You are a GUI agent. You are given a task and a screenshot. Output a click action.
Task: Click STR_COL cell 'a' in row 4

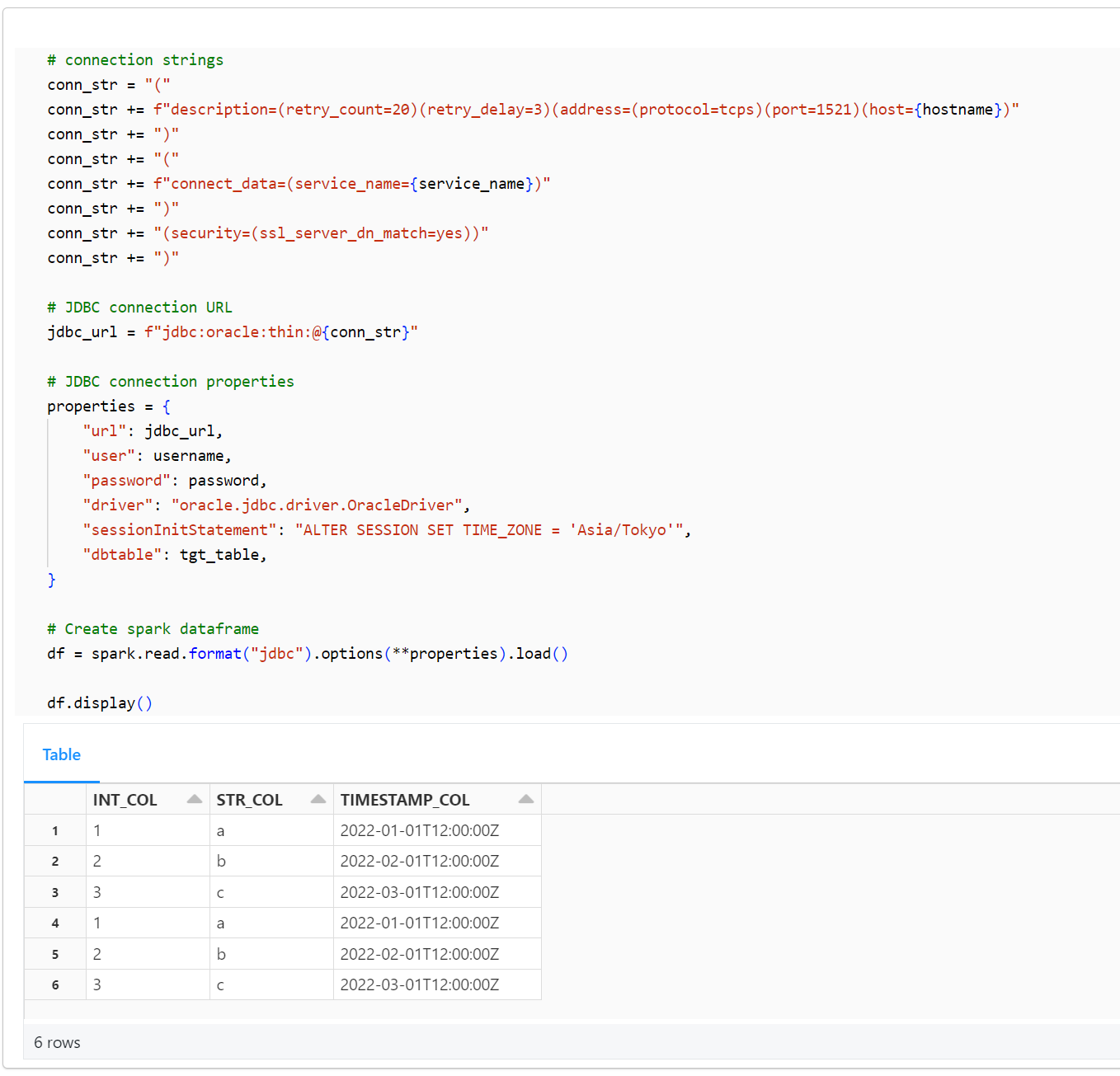coord(271,923)
